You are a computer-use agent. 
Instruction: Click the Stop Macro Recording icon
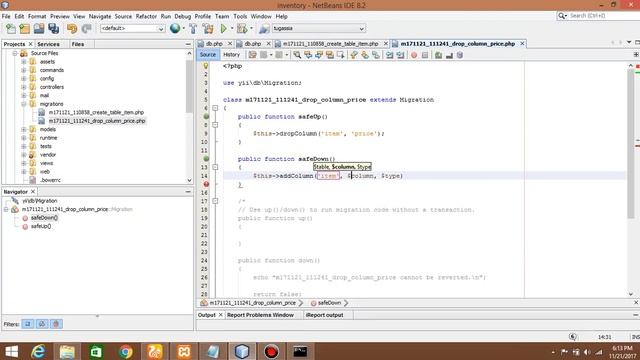pyautogui.click(x=425, y=55)
